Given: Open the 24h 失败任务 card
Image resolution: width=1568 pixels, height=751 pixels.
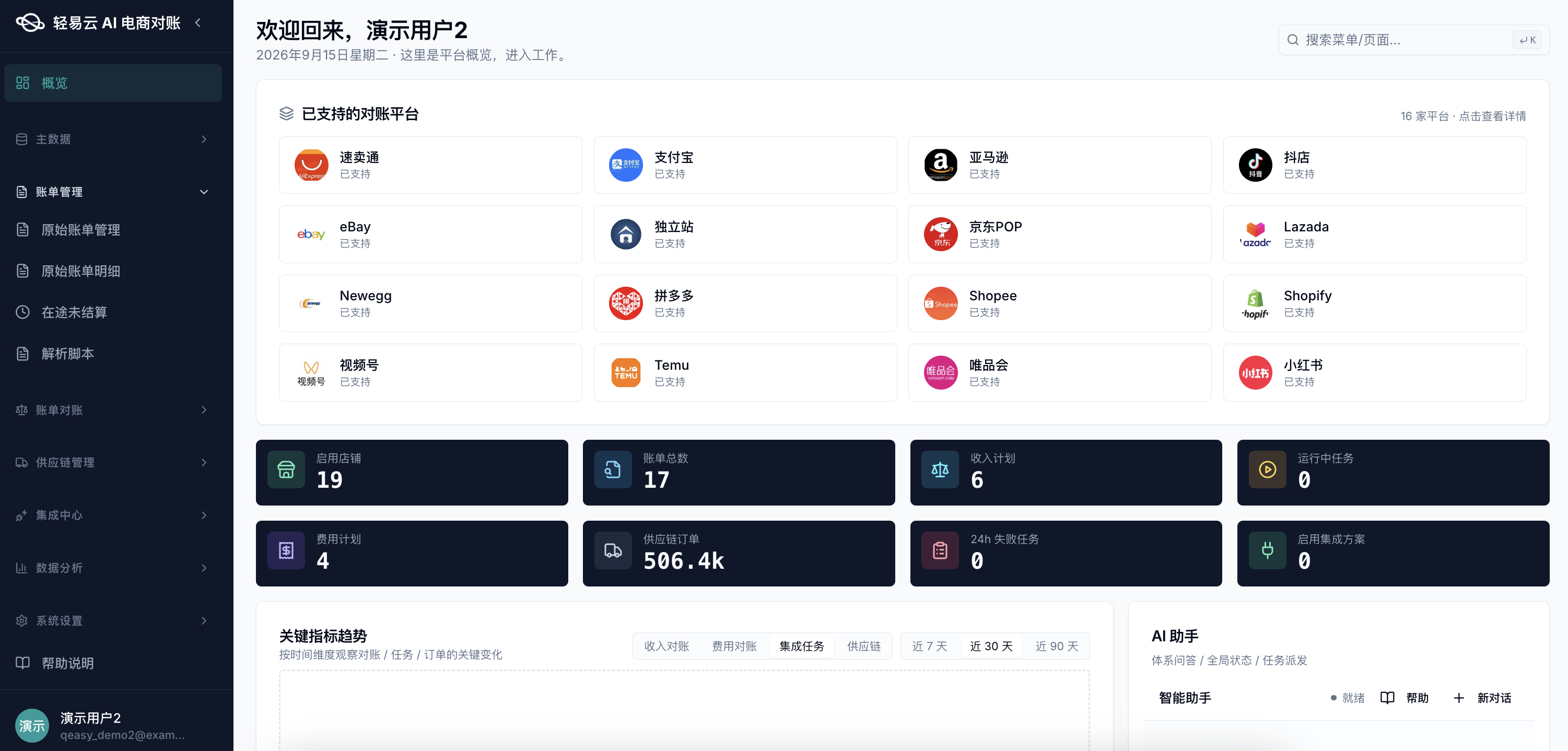Looking at the screenshot, I should pyautogui.click(x=1066, y=553).
